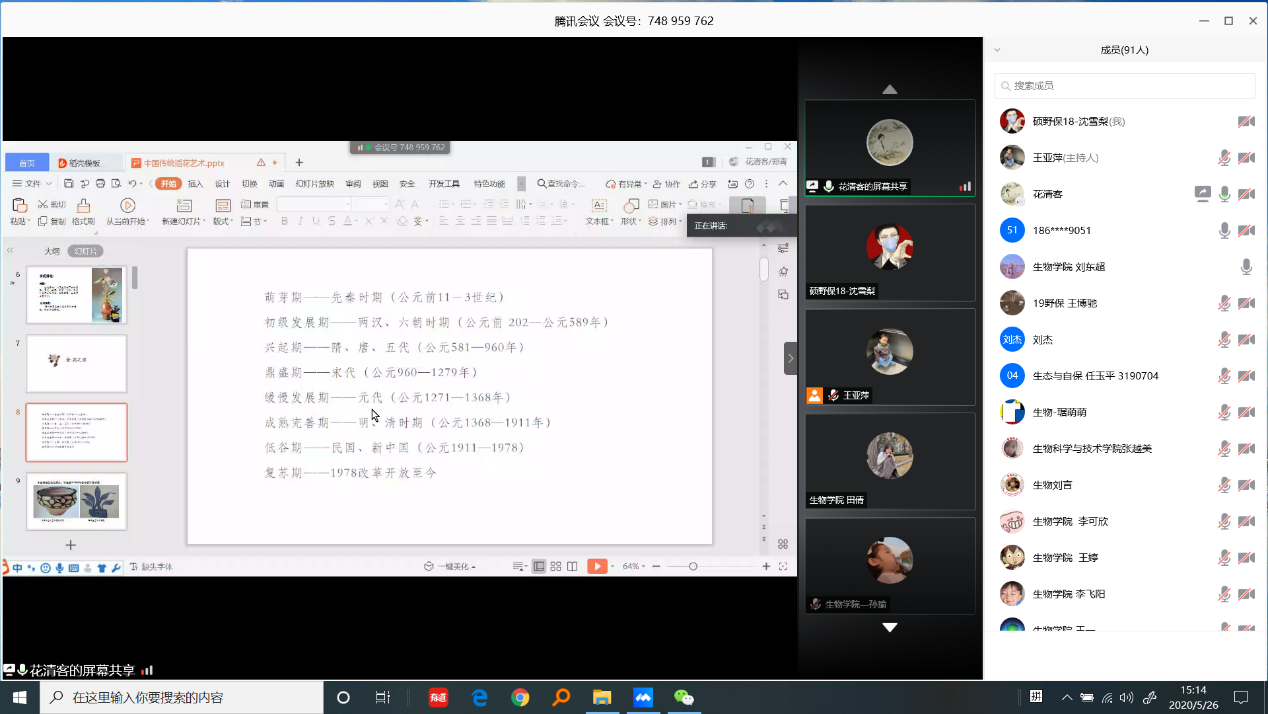Open Windows Task View
This screenshot has width=1268, height=714.
click(x=383, y=697)
